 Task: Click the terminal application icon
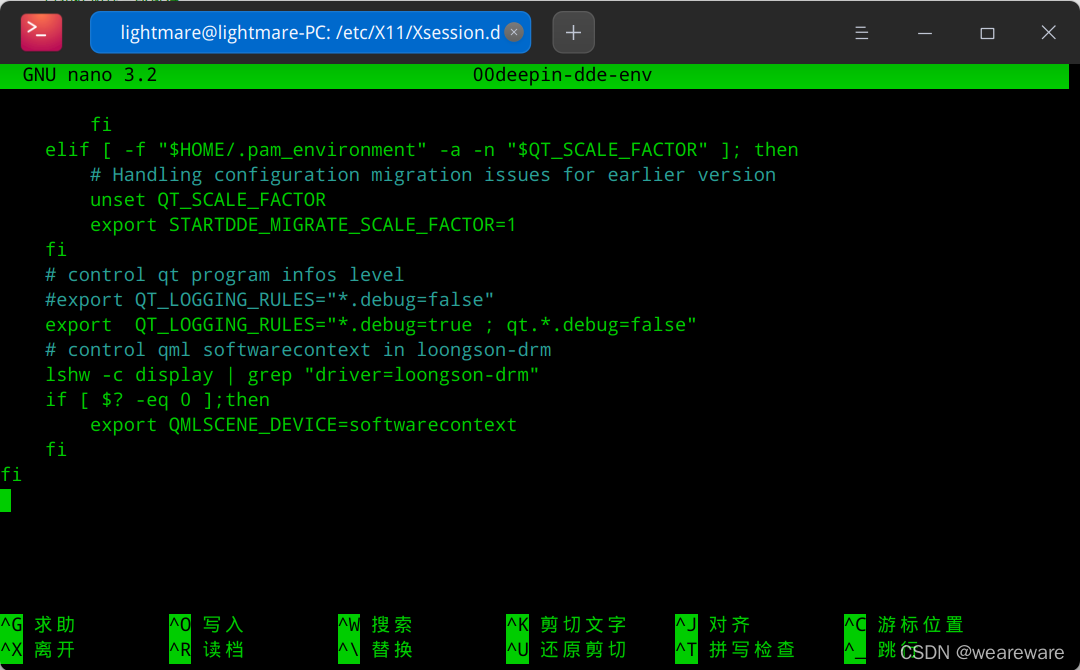40,32
